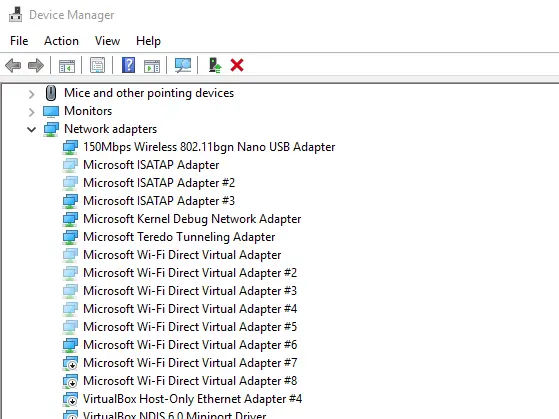Viewport: 559px width, 419px height.
Task: Click disabled icon of Wi-Fi Direct Virtual Adapter #7
Action: [70, 363]
